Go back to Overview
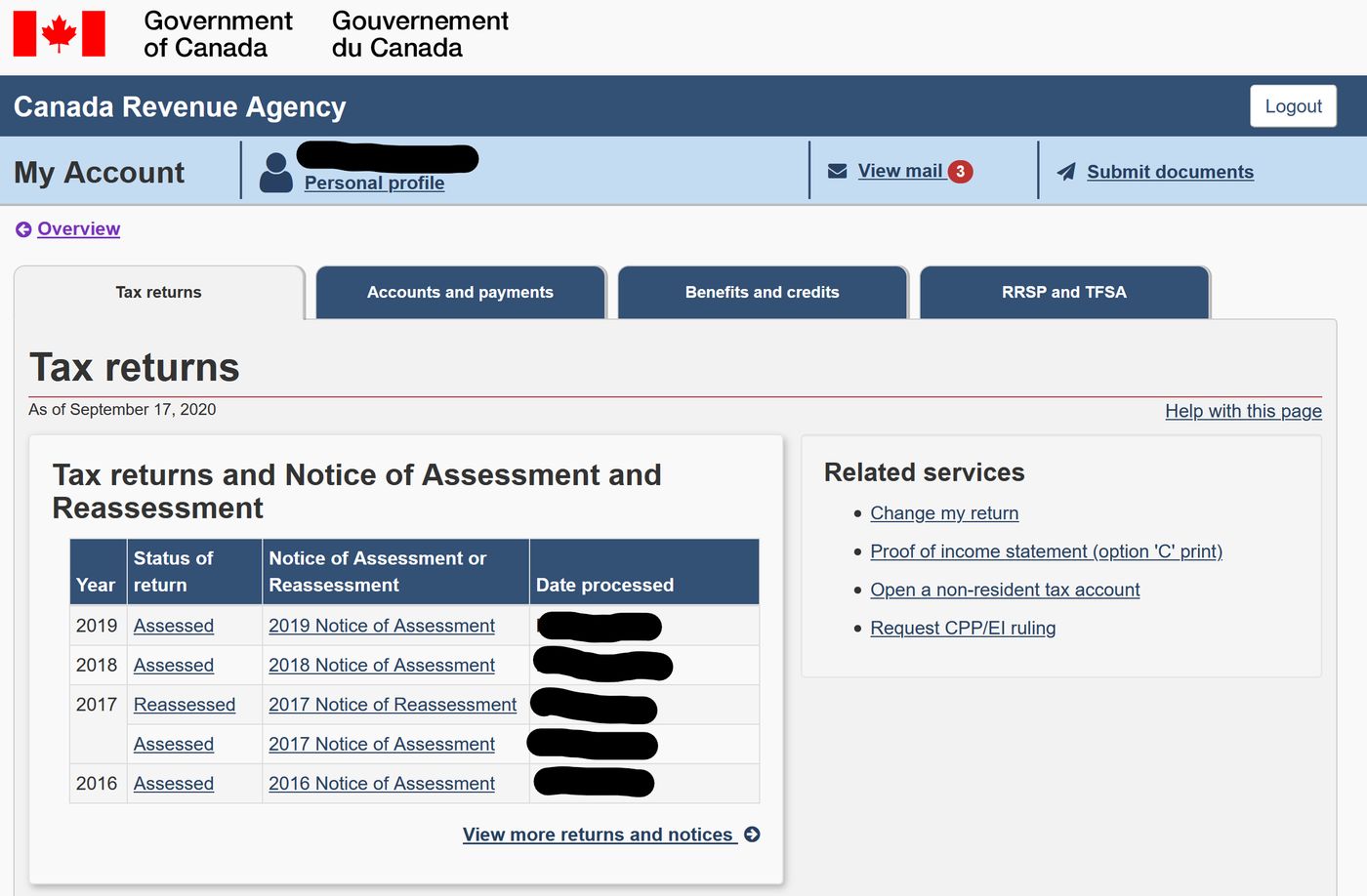The height and width of the screenshot is (896, 1367). click(x=79, y=228)
